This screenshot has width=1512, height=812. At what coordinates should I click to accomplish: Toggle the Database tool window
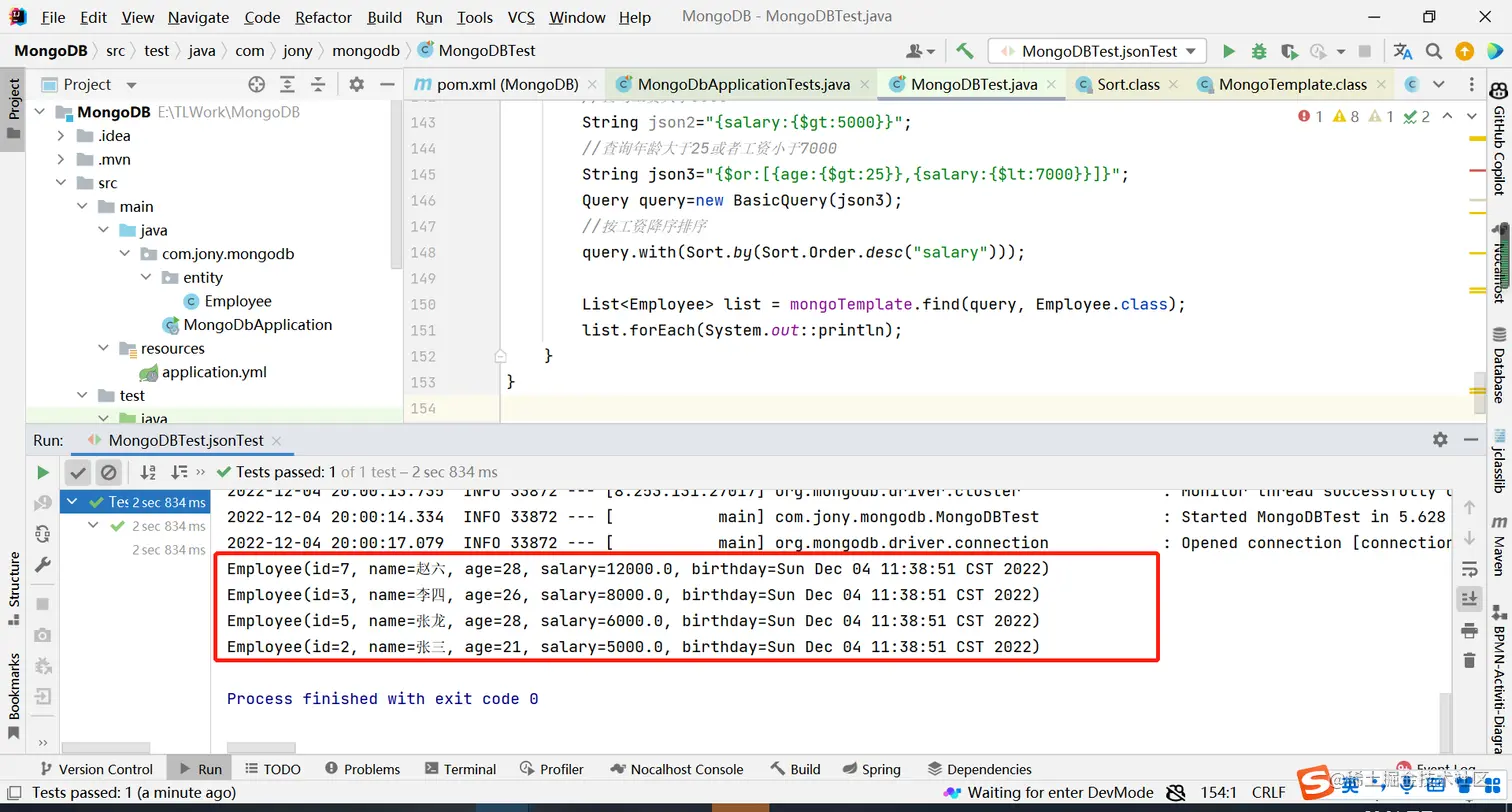pos(1499,366)
